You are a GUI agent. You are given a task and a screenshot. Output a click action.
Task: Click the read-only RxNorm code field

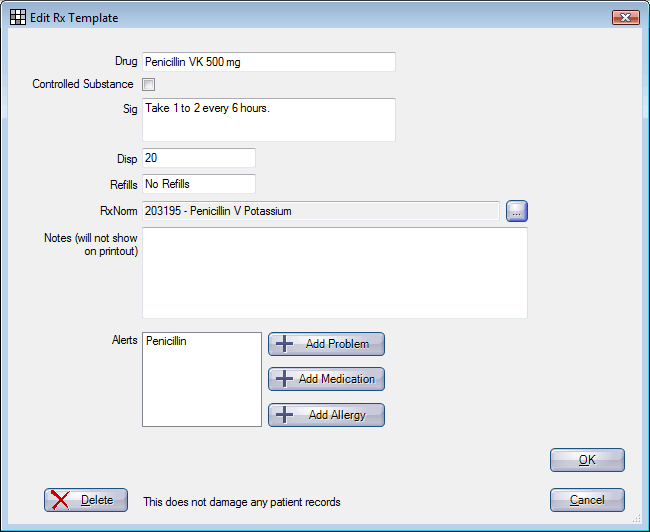point(320,211)
